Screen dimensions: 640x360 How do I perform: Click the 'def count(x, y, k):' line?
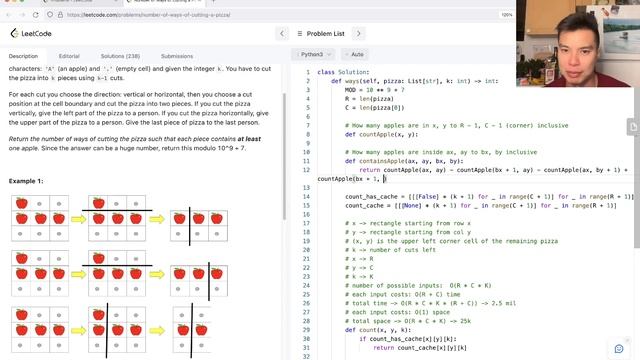[378, 330]
